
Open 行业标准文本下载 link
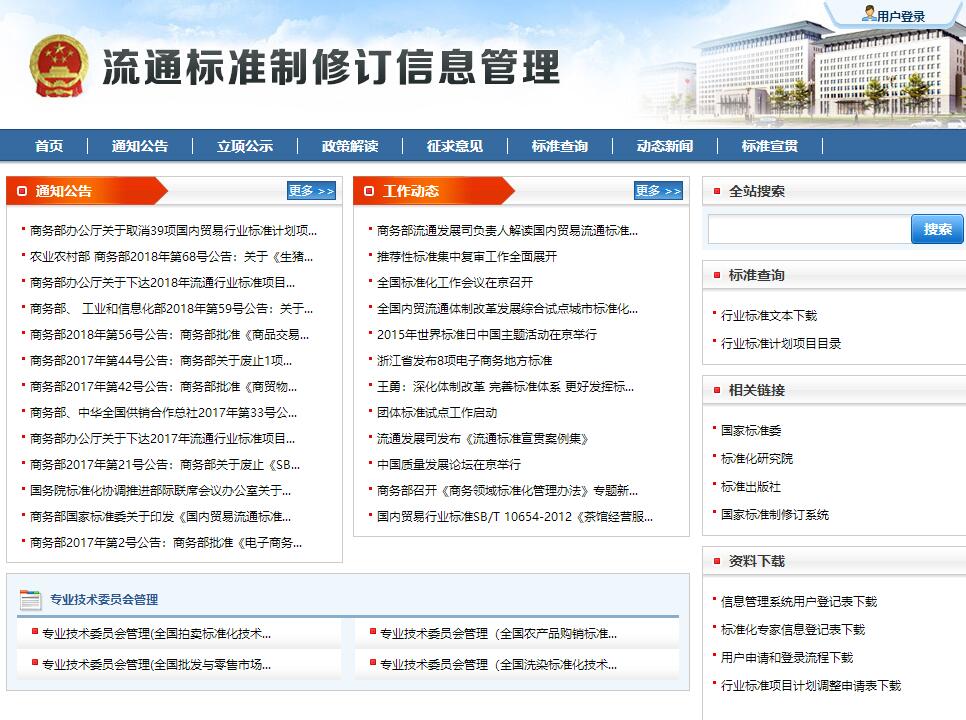[768, 315]
